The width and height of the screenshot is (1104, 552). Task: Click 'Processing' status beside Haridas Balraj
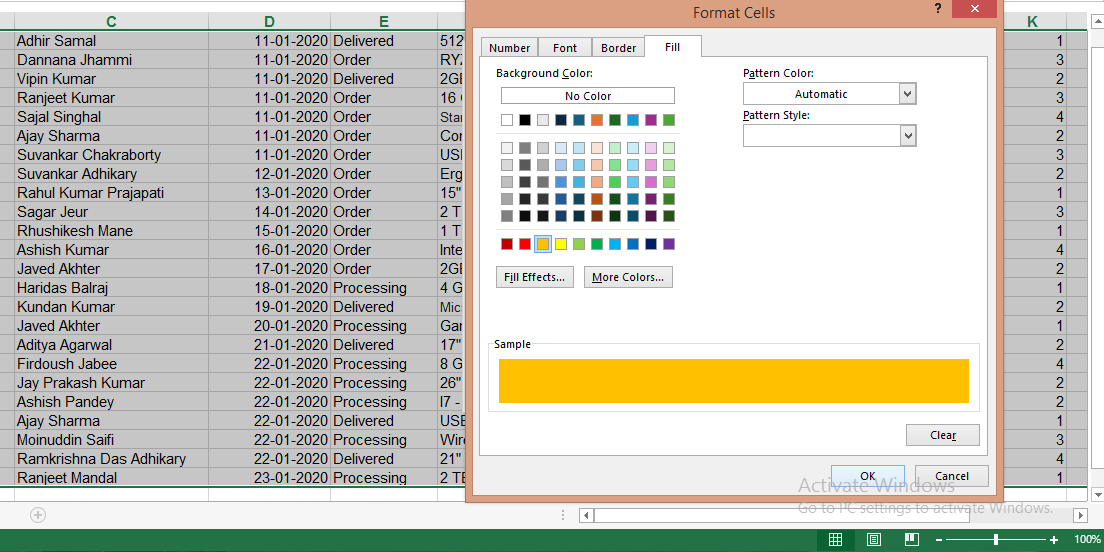click(384, 288)
